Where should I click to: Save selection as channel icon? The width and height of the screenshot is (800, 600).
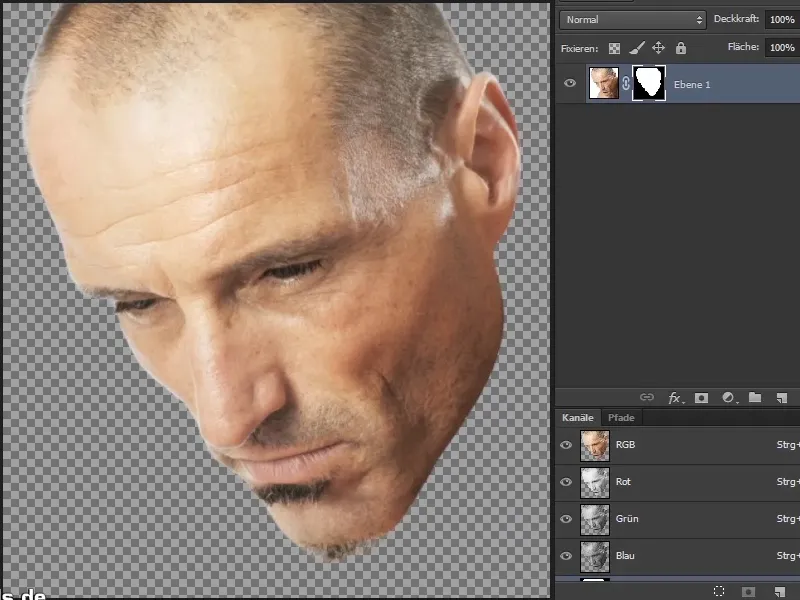coord(748,592)
